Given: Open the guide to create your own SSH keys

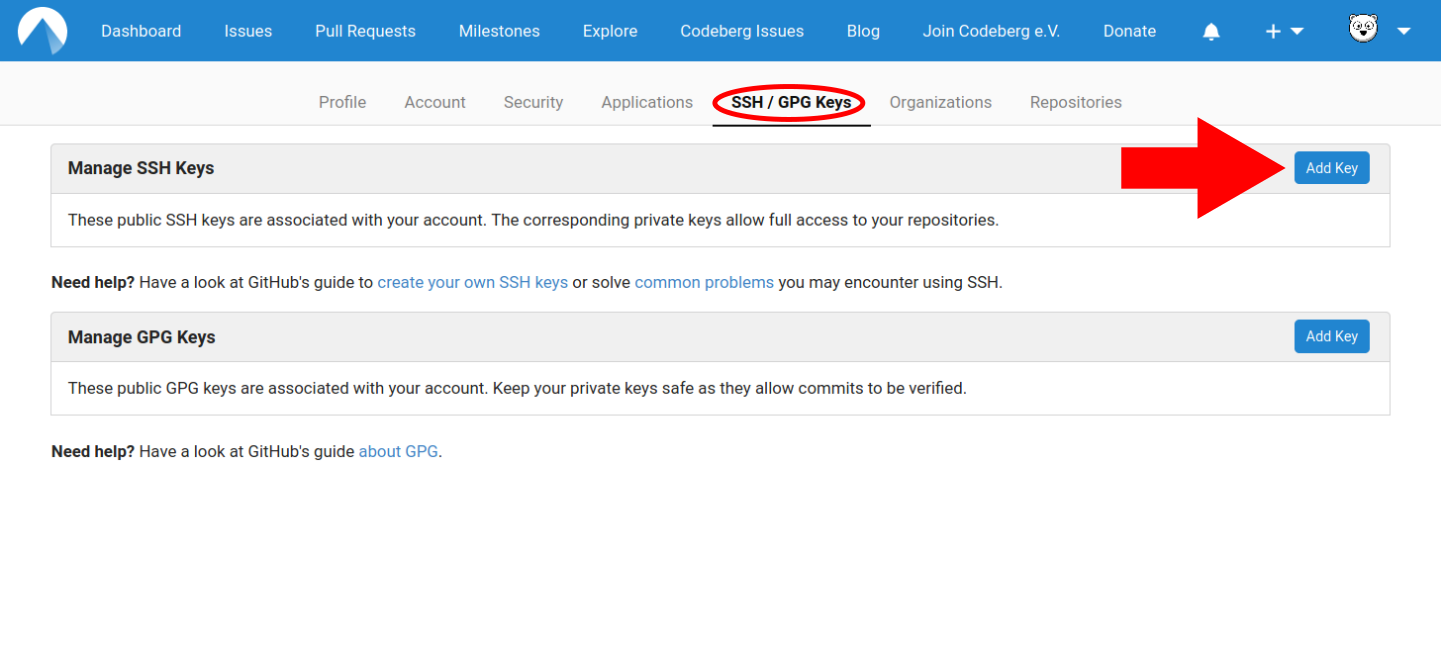Looking at the screenshot, I should point(472,282).
